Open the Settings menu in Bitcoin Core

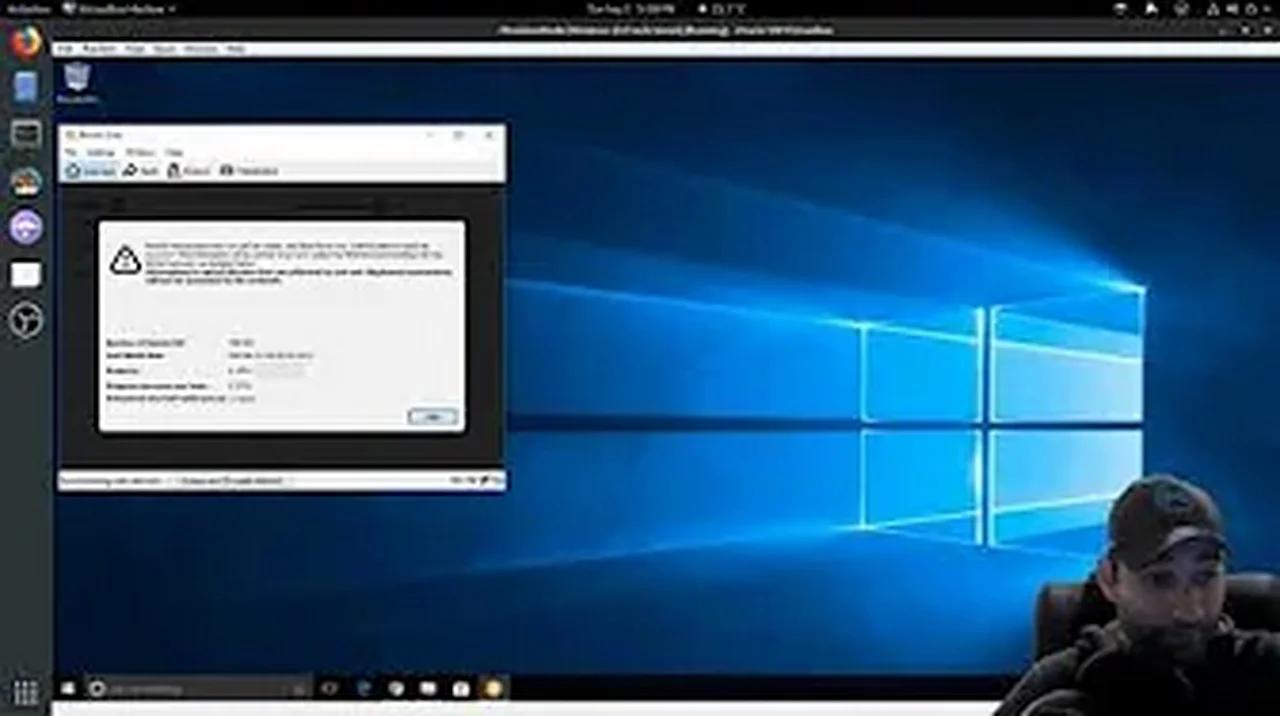click(103, 153)
